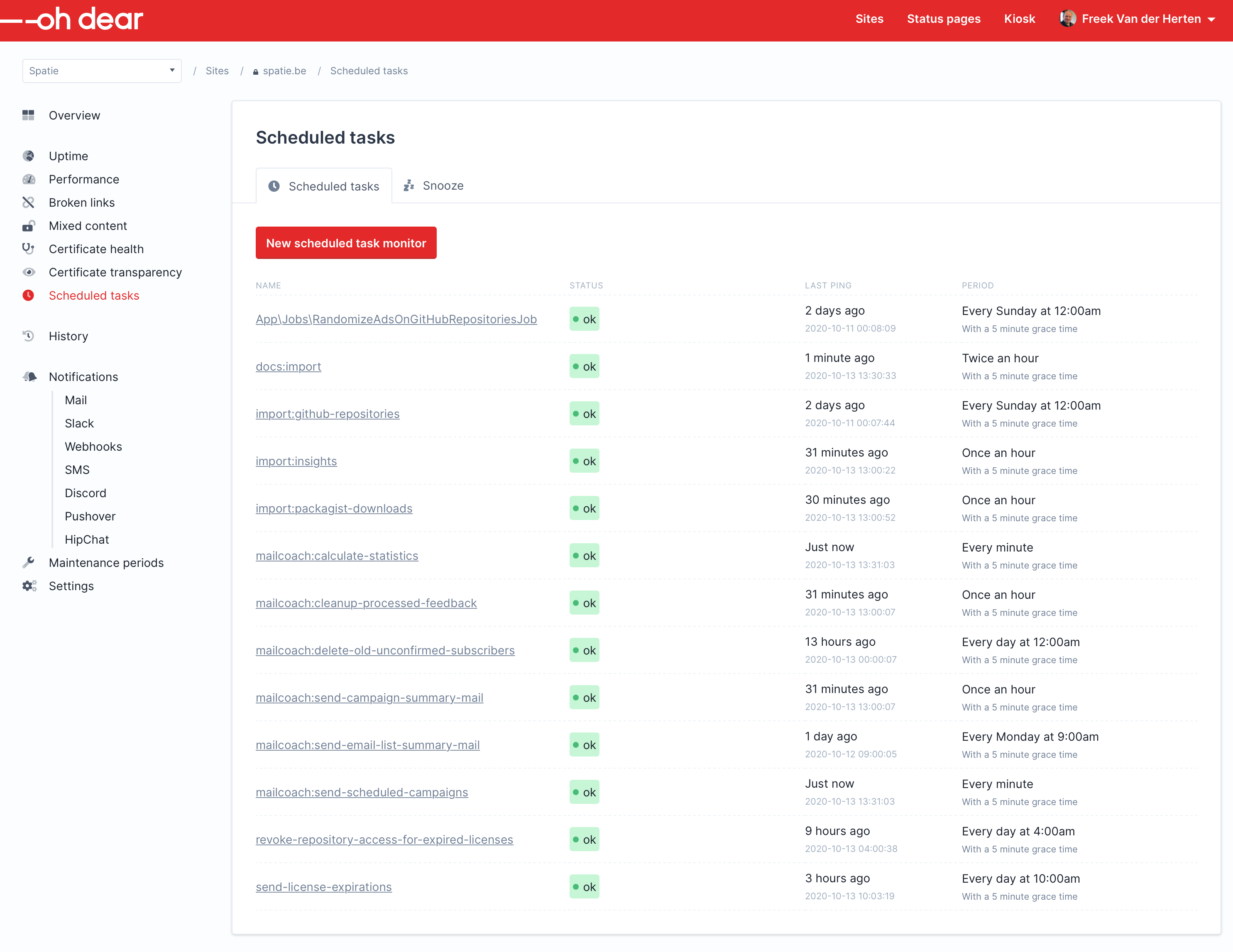
Task: Select Slack under Notifications
Action: pos(79,423)
